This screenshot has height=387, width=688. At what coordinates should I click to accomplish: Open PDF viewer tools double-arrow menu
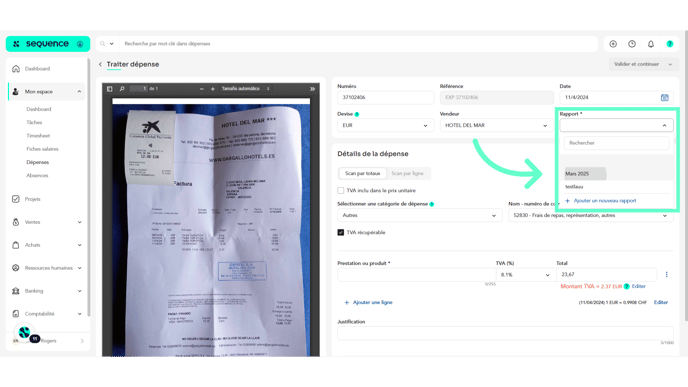pos(312,89)
